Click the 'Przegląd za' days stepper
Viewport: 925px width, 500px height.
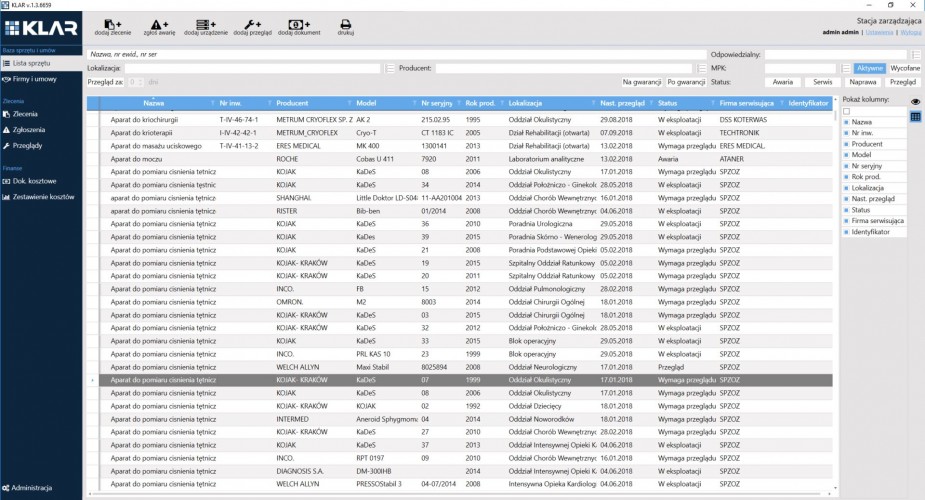pyautogui.click(x=136, y=83)
